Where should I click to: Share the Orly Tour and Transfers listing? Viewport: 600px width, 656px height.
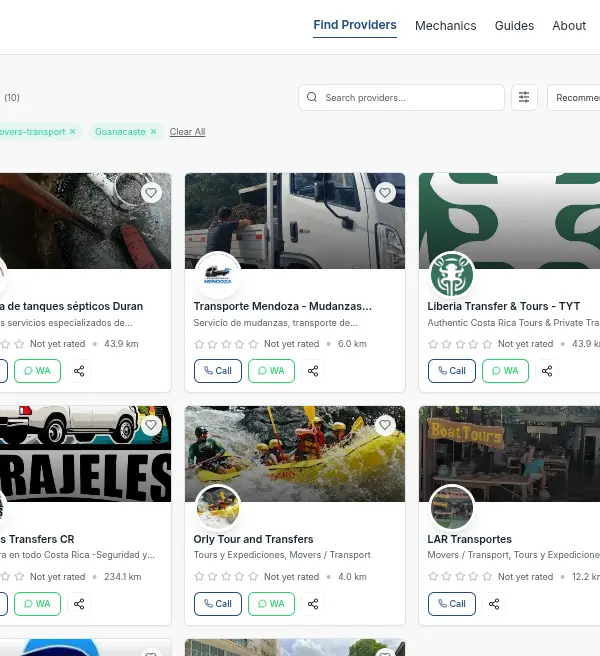pyautogui.click(x=313, y=604)
